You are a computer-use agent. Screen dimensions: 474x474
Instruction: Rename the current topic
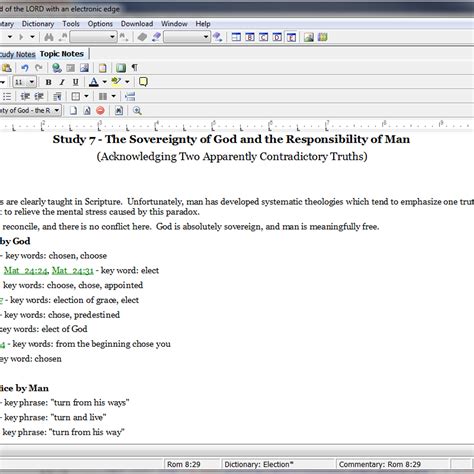click(87, 110)
